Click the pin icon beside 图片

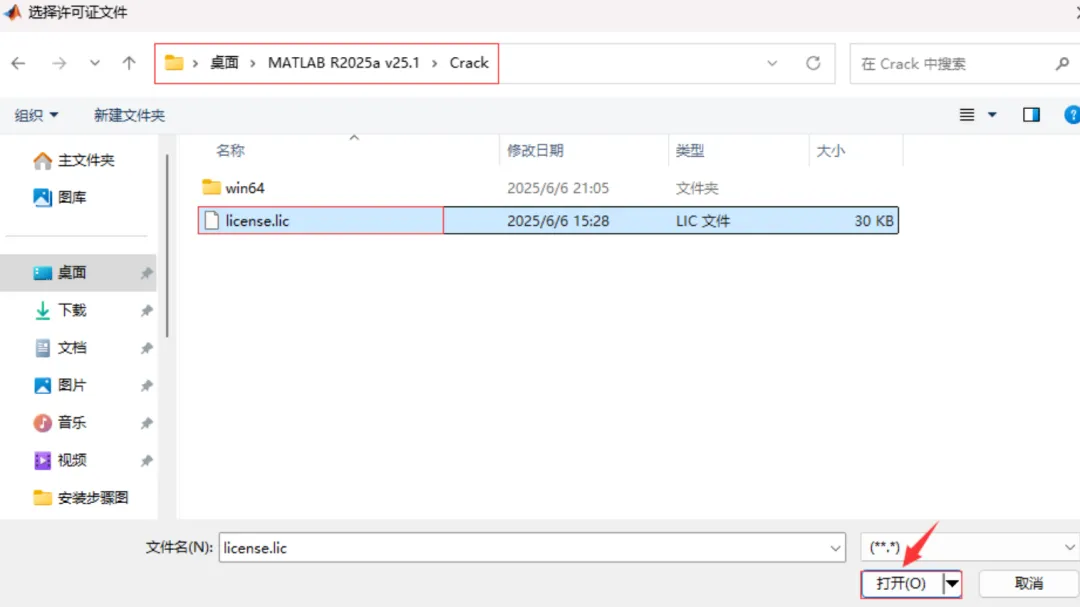coord(146,386)
